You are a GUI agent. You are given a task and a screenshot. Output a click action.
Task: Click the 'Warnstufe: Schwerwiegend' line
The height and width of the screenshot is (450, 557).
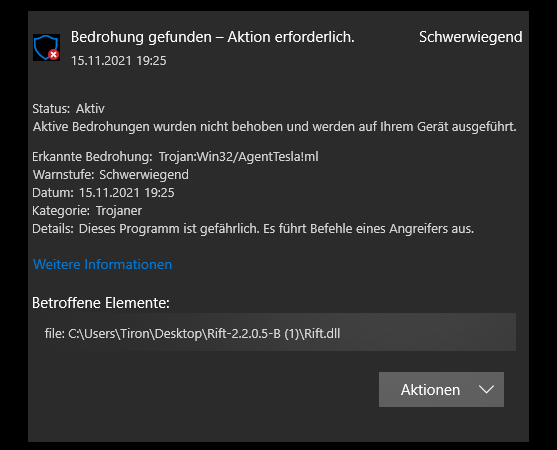tap(111, 175)
